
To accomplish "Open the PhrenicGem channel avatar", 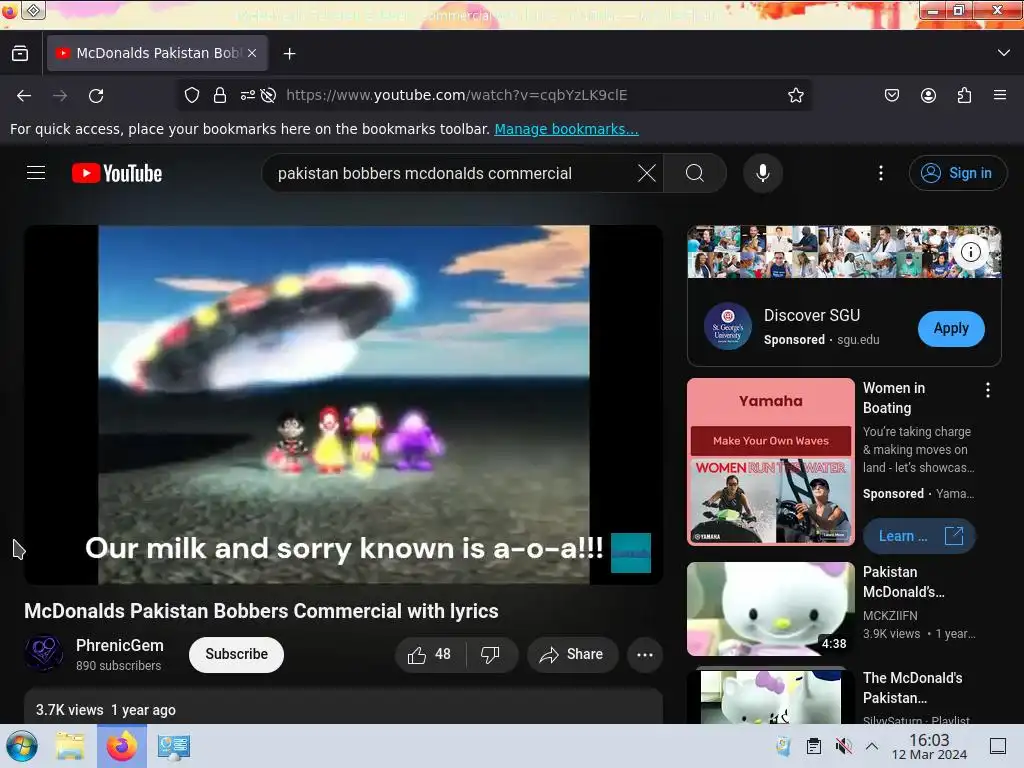I will click(44, 654).
